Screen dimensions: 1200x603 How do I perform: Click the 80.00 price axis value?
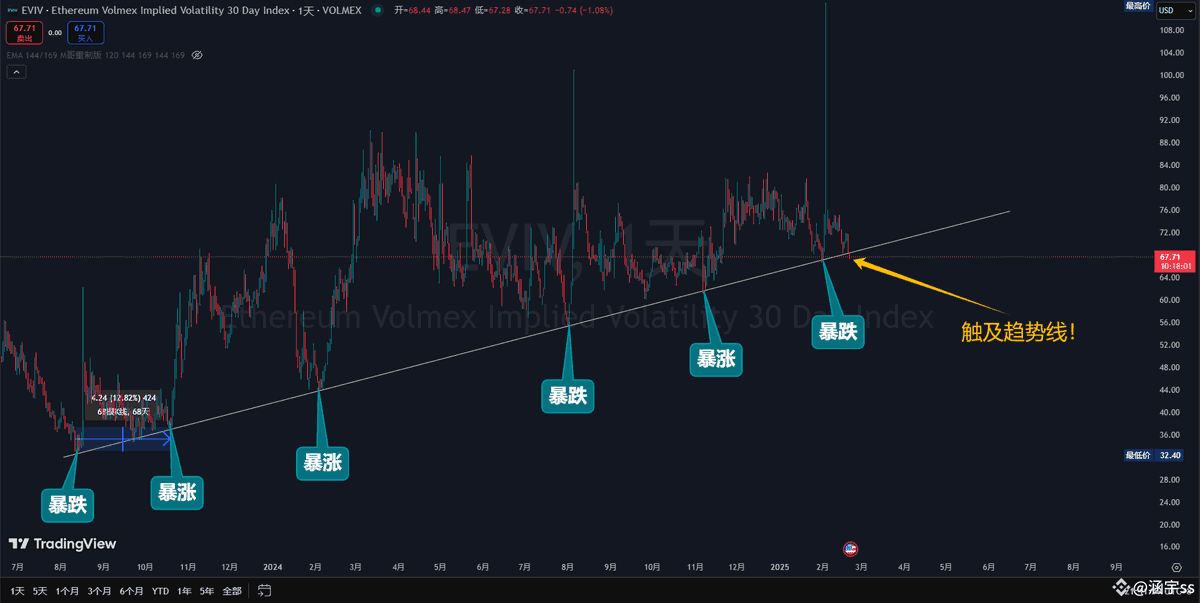coord(1169,188)
